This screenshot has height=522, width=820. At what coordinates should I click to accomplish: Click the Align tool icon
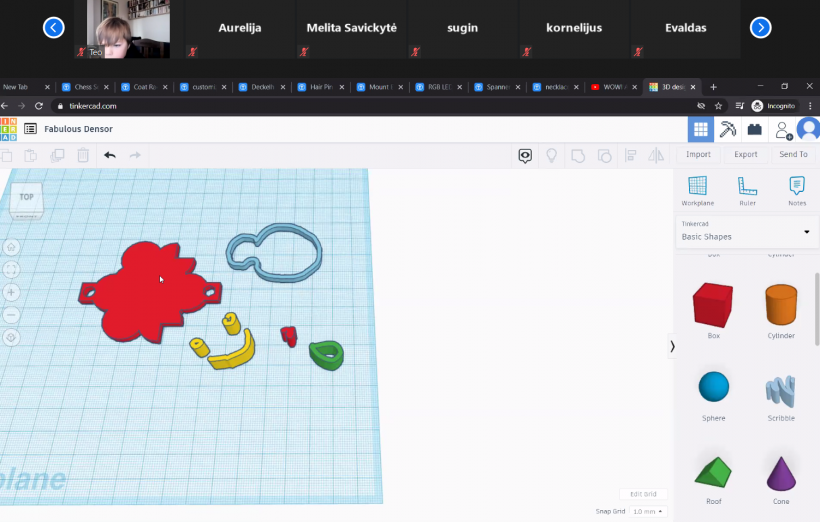631,155
